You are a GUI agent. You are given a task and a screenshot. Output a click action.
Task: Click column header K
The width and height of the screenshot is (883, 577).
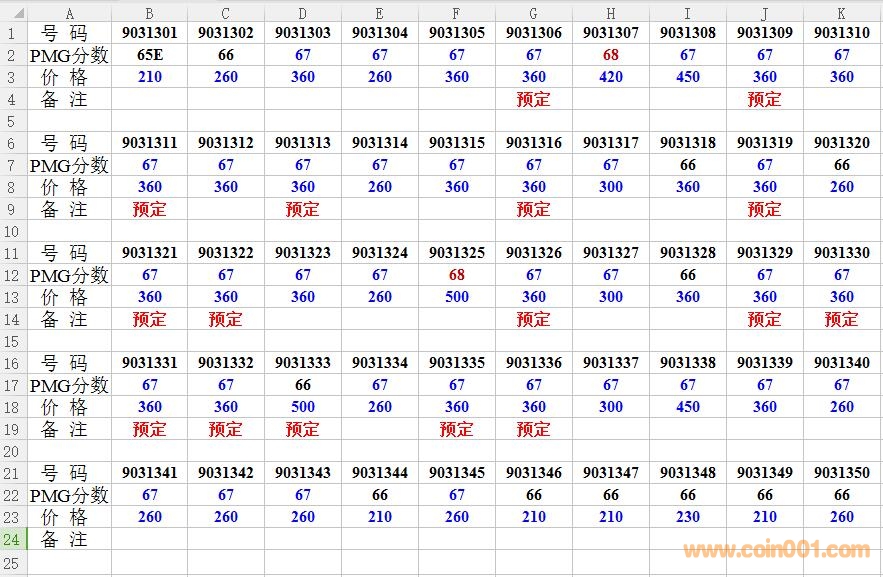[841, 12]
